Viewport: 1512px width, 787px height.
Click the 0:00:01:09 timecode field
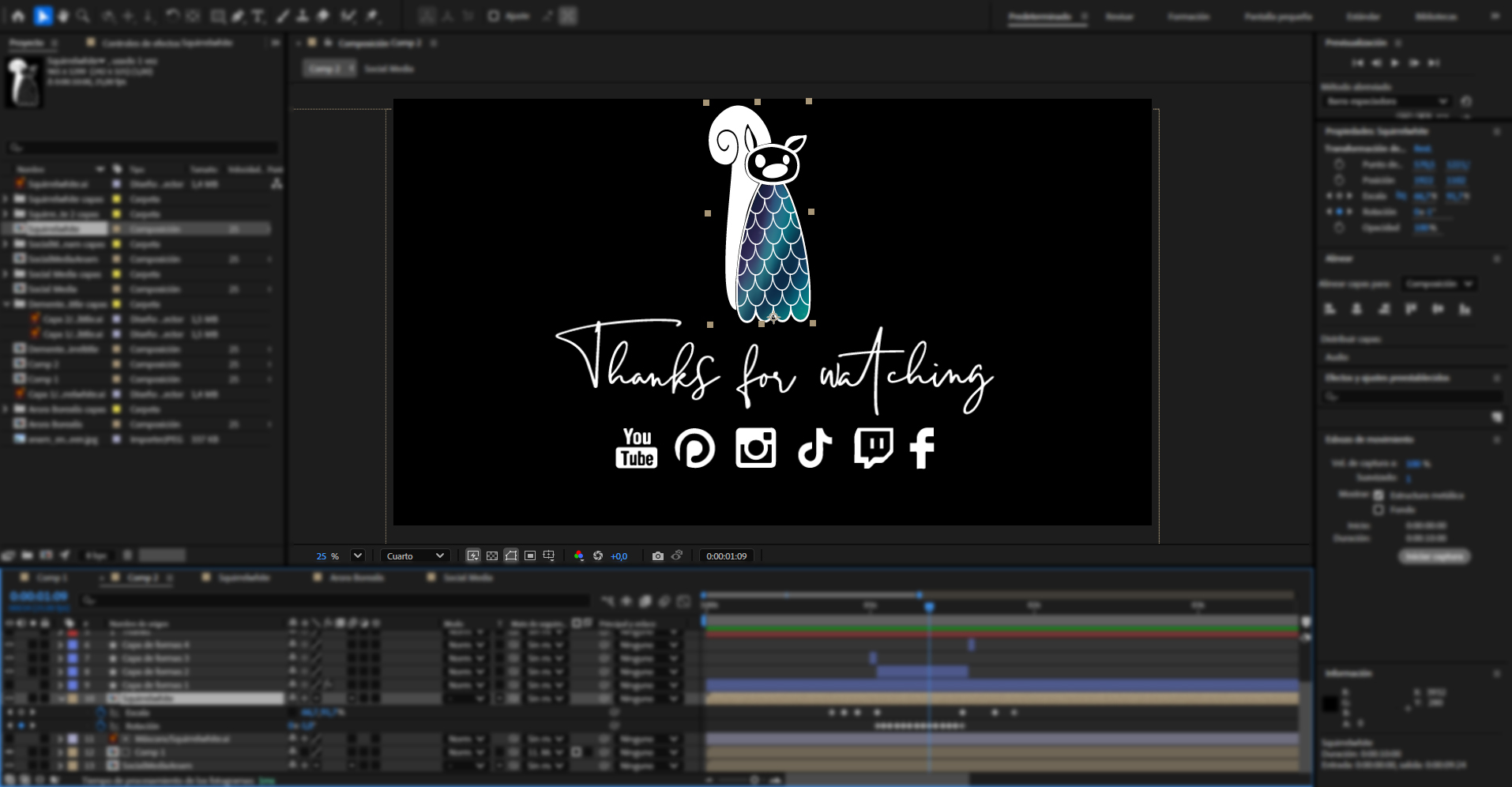[726, 555]
